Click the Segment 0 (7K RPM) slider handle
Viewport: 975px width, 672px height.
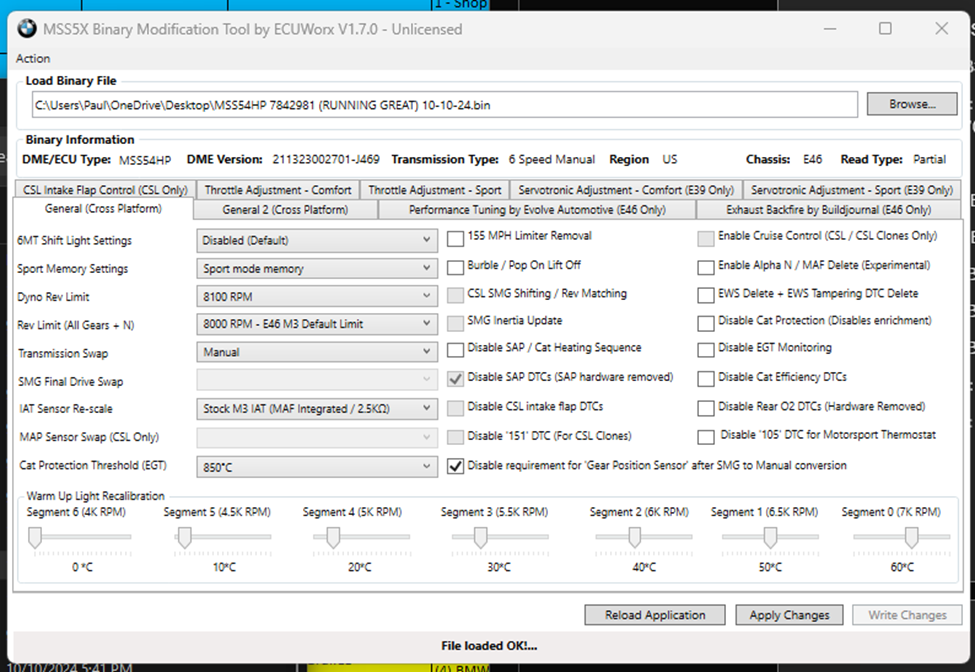[x=912, y=538]
